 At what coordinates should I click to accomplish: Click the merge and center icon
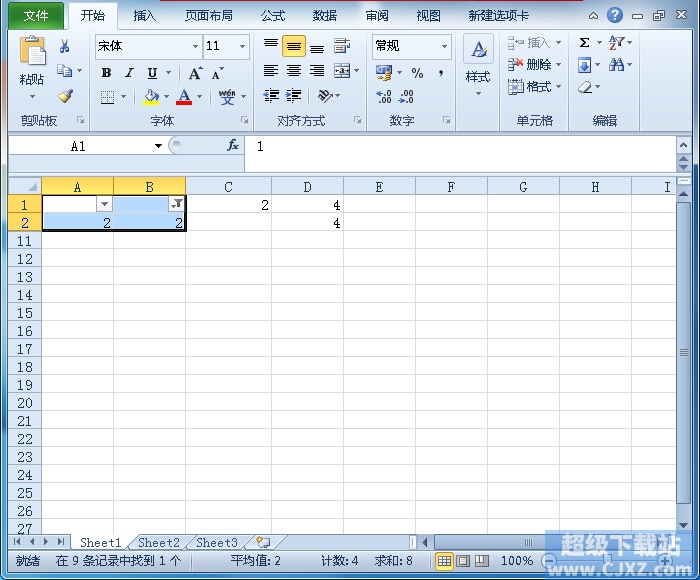(x=342, y=71)
